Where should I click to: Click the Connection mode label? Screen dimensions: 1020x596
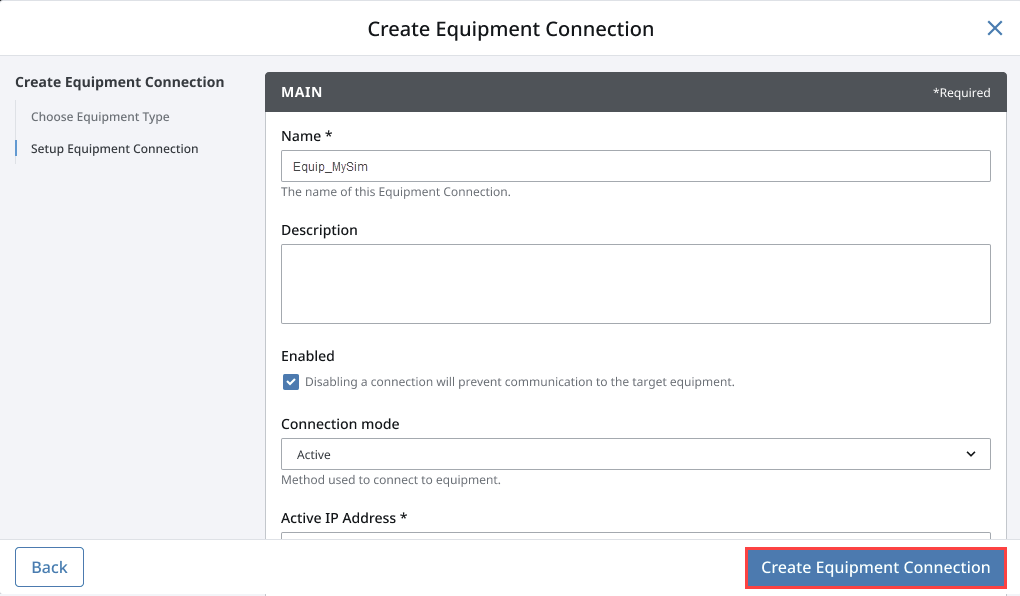click(x=340, y=424)
